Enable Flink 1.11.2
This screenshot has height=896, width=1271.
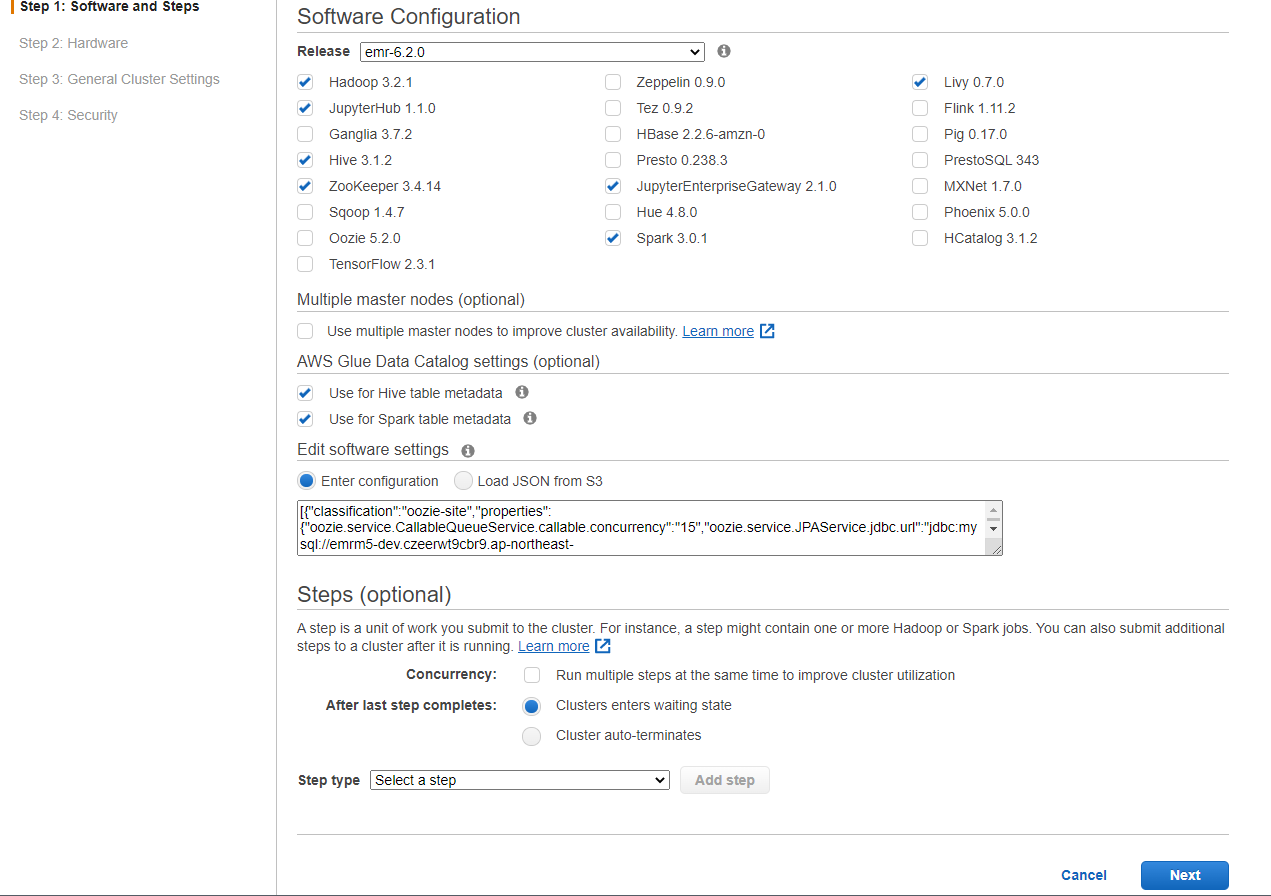pyautogui.click(x=920, y=108)
